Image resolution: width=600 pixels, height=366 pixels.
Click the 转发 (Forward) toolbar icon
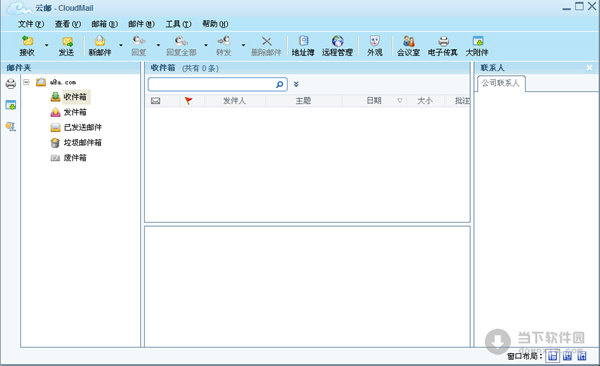coord(223,46)
